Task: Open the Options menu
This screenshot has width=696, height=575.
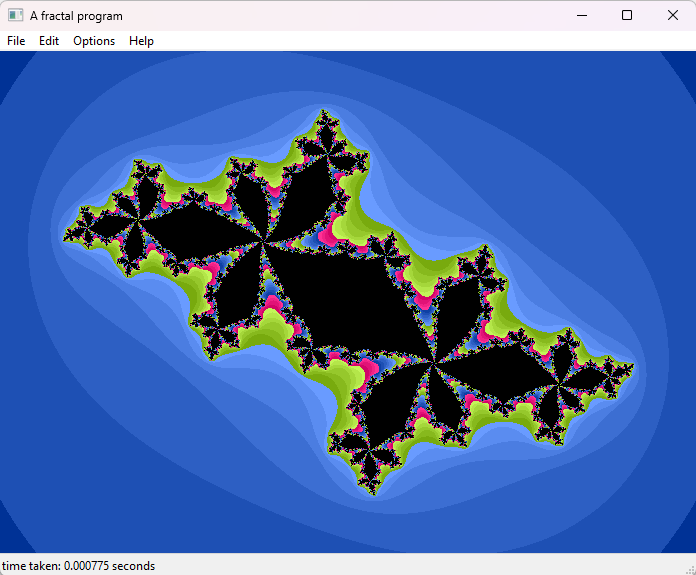Action: click(94, 41)
